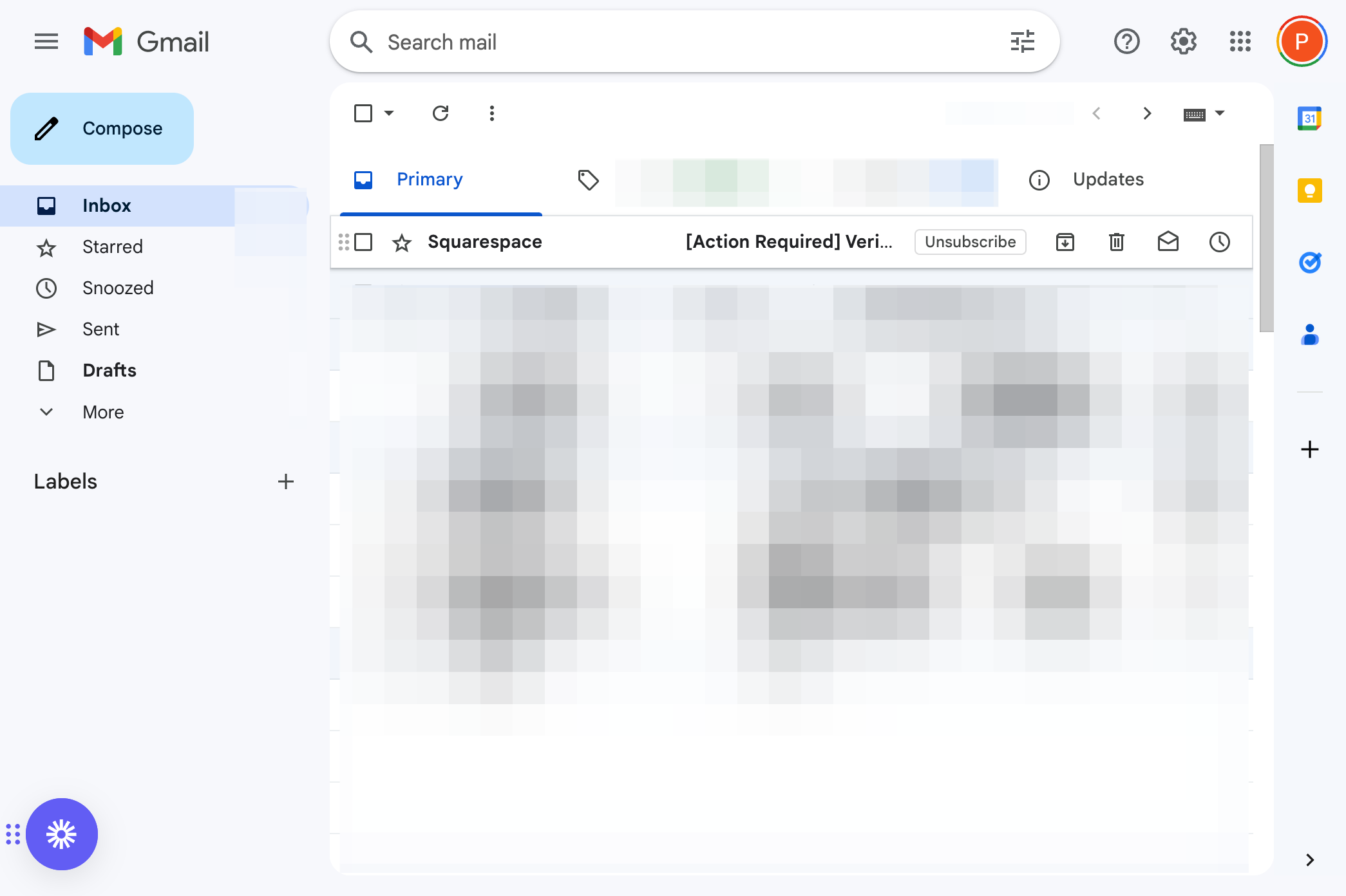Open Settings gear icon

click(1183, 42)
